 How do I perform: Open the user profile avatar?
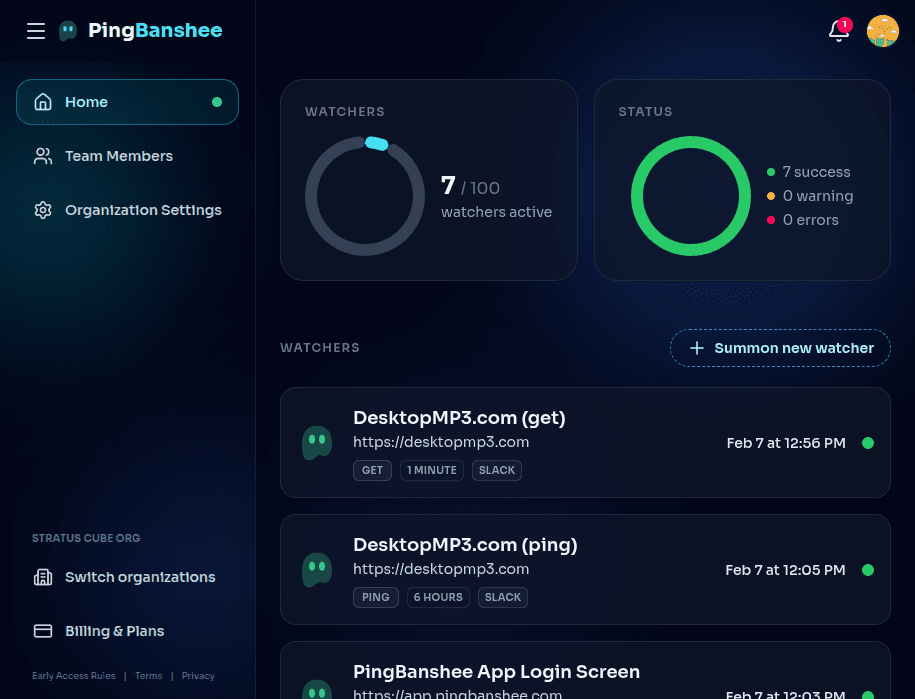882,31
